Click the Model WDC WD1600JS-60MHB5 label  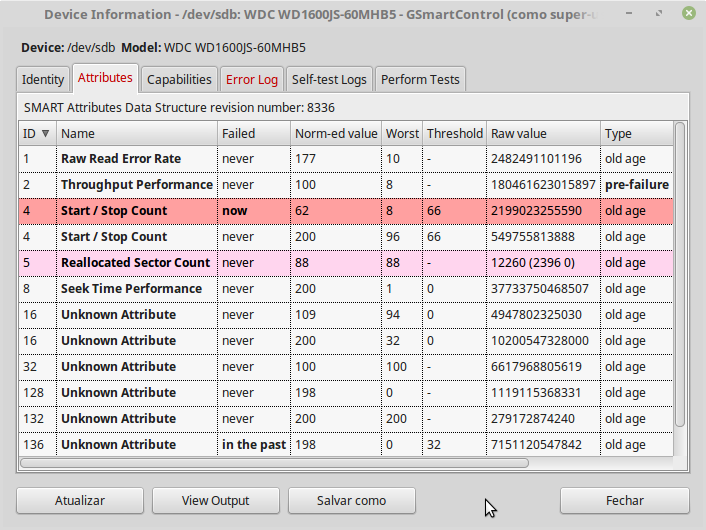click(213, 48)
